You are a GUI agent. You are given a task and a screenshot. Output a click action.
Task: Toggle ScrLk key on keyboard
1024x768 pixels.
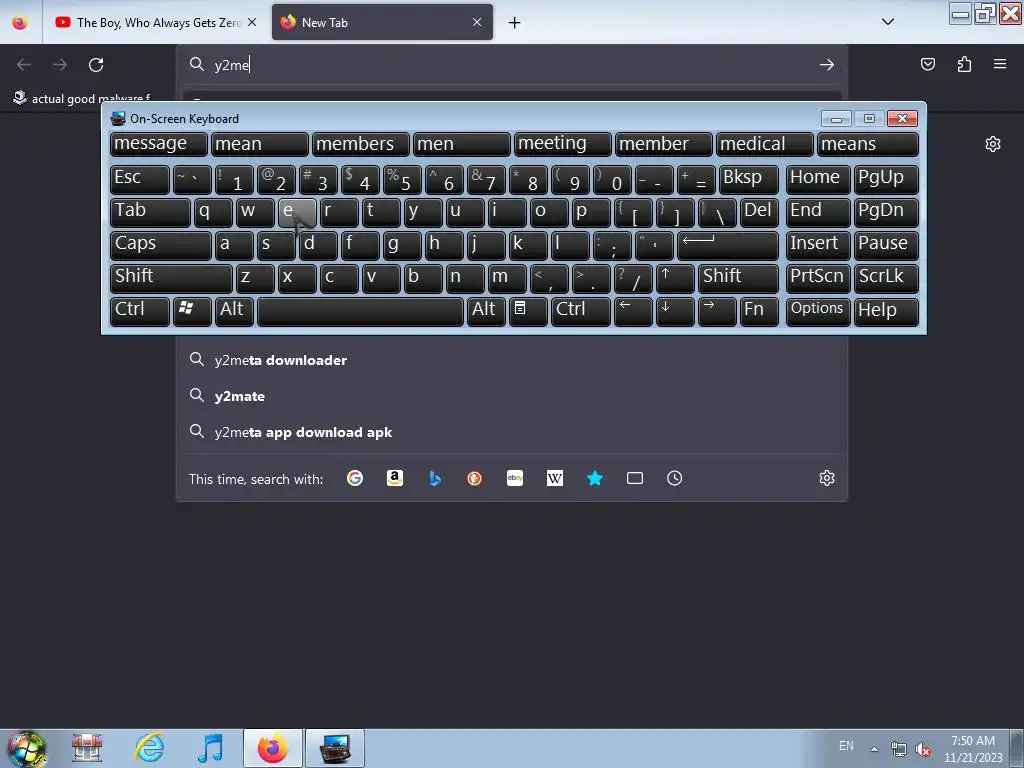click(886, 278)
